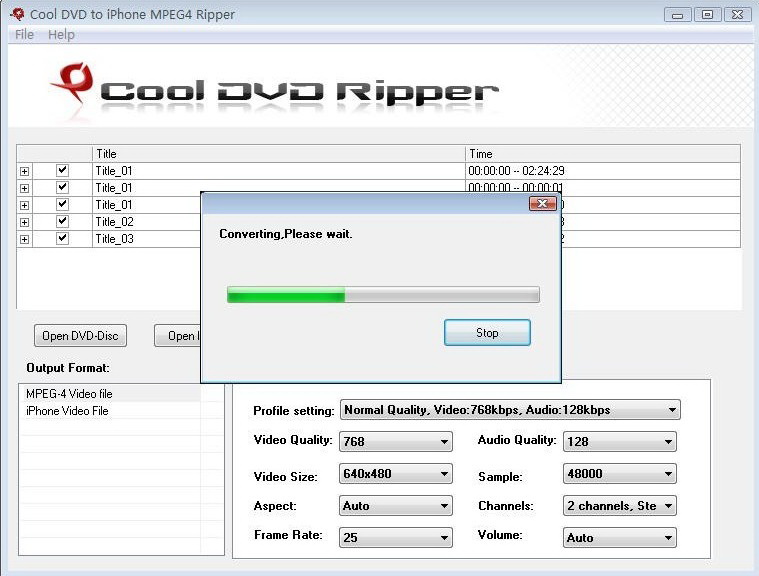Uncheck the third Title_01 row checkbox
This screenshot has width=759, height=576.
click(62, 204)
